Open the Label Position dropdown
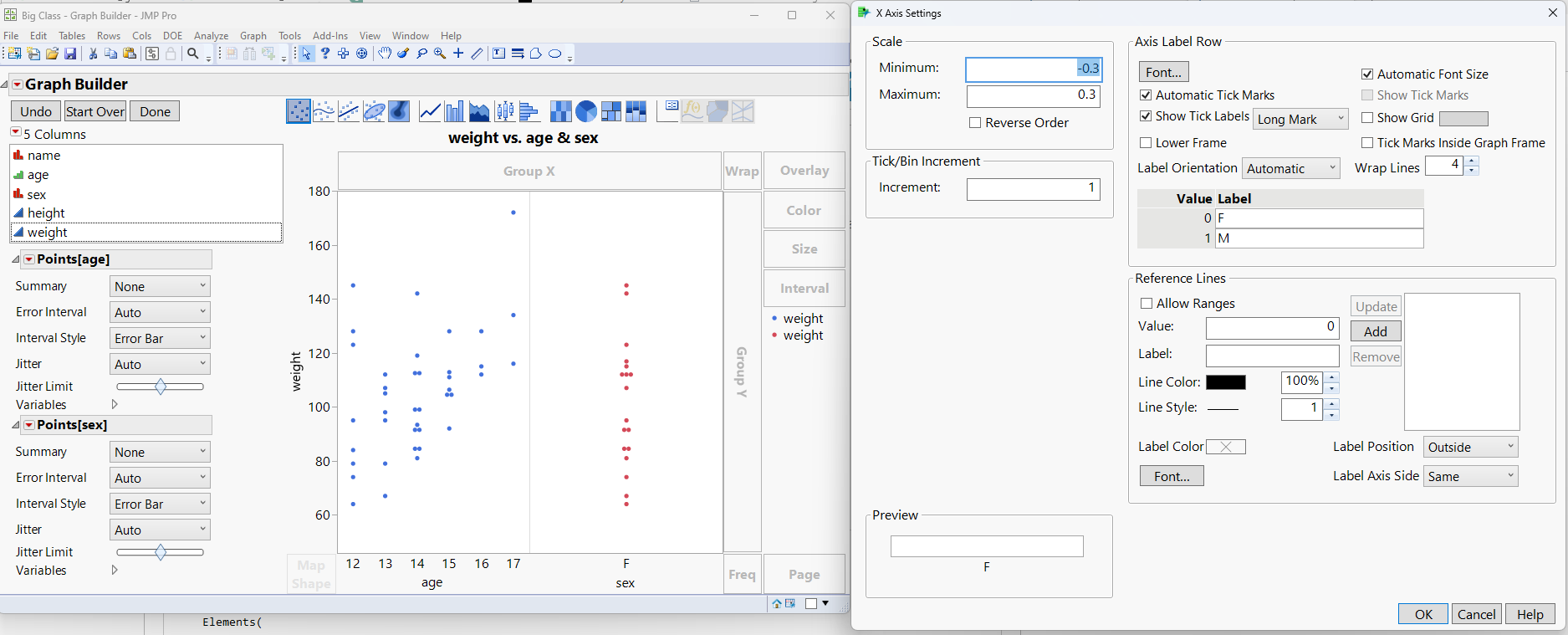The height and width of the screenshot is (635, 1568). click(1471, 447)
